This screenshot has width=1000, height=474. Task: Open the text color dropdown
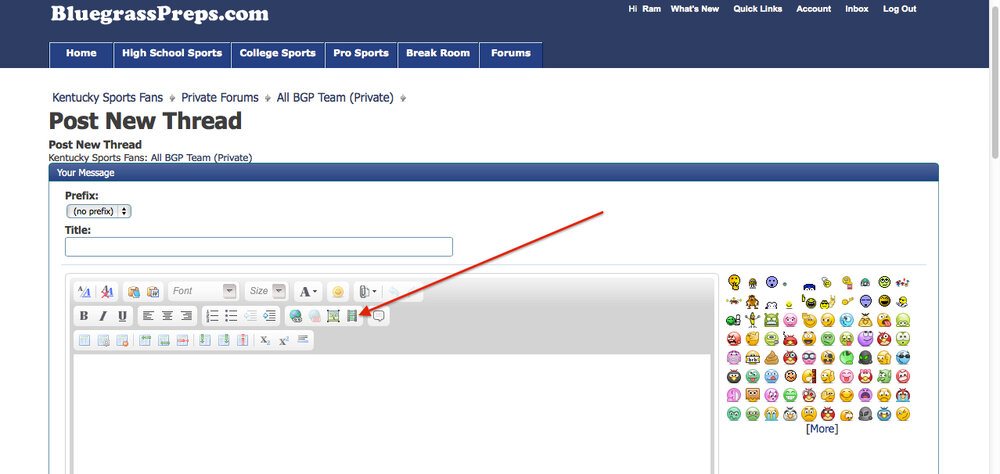point(309,292)
